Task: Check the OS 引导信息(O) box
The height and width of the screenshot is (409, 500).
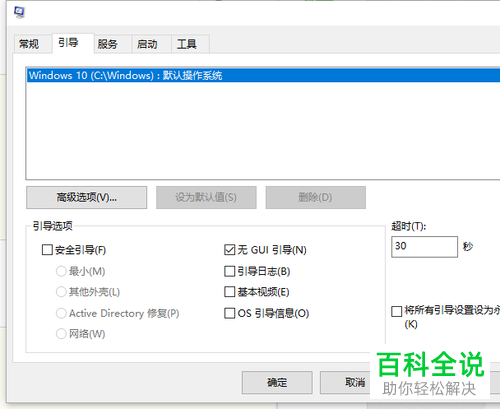Action: 229,313
